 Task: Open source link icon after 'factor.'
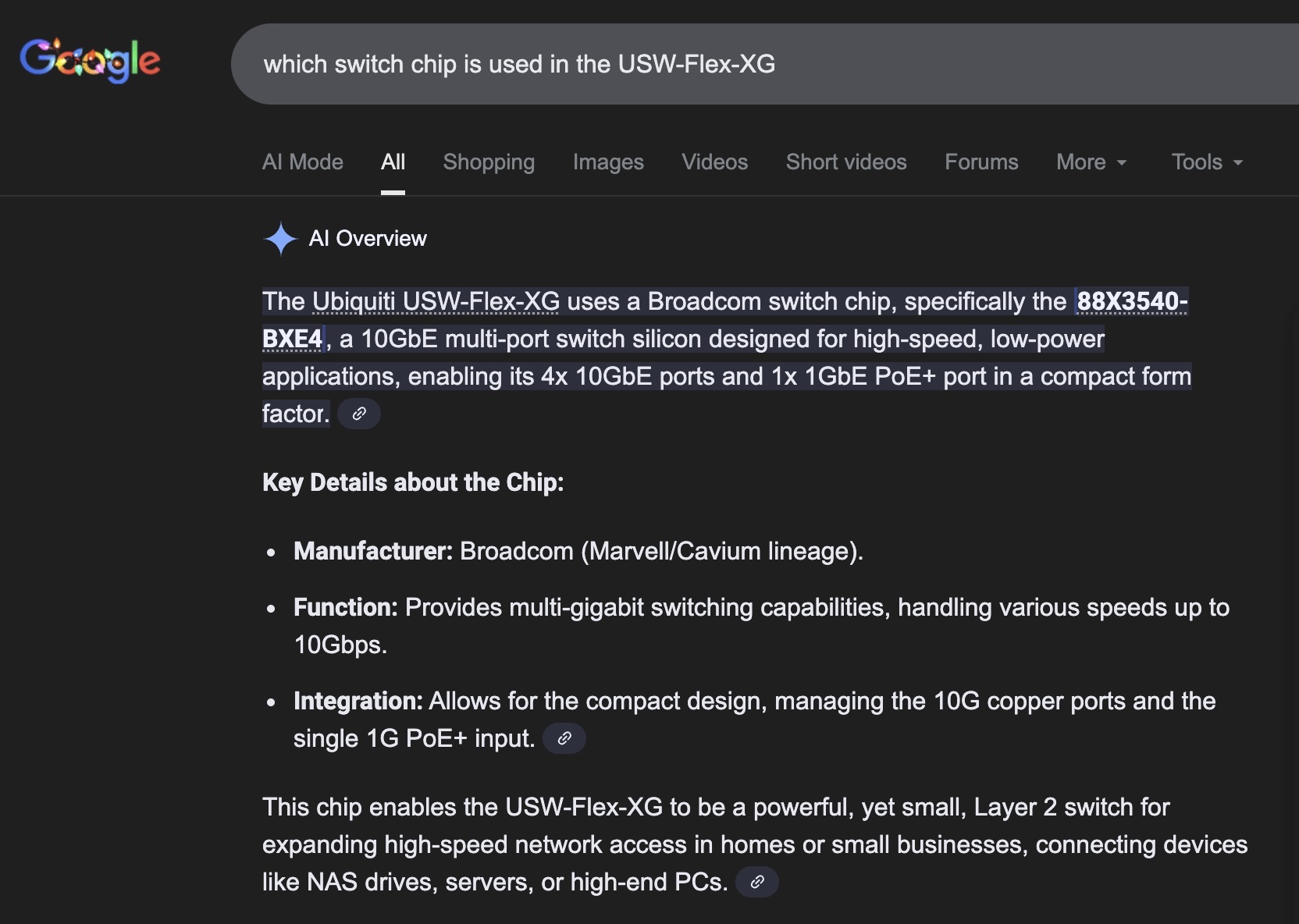coord(359,414)
